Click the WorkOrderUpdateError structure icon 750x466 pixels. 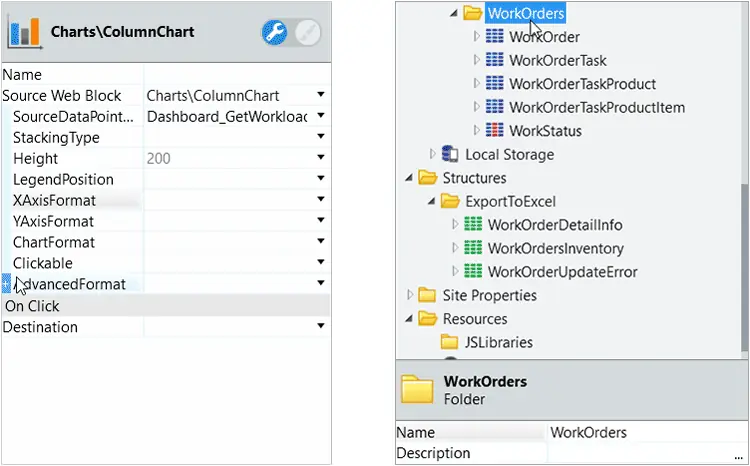pyautogui.click(x=473, y=271)
